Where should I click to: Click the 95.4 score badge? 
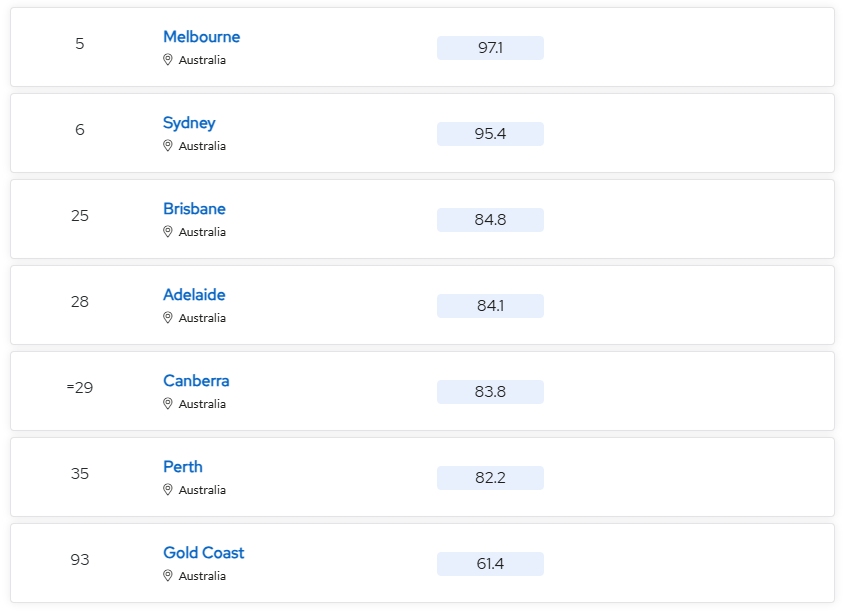pyautogui.click(x=490, y=134)
